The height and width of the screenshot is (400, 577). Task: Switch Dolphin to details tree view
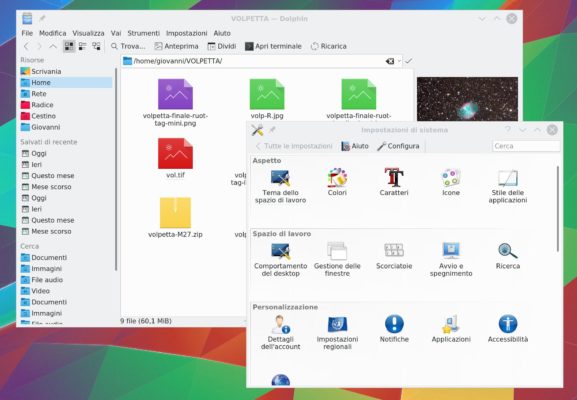(96, 46)
